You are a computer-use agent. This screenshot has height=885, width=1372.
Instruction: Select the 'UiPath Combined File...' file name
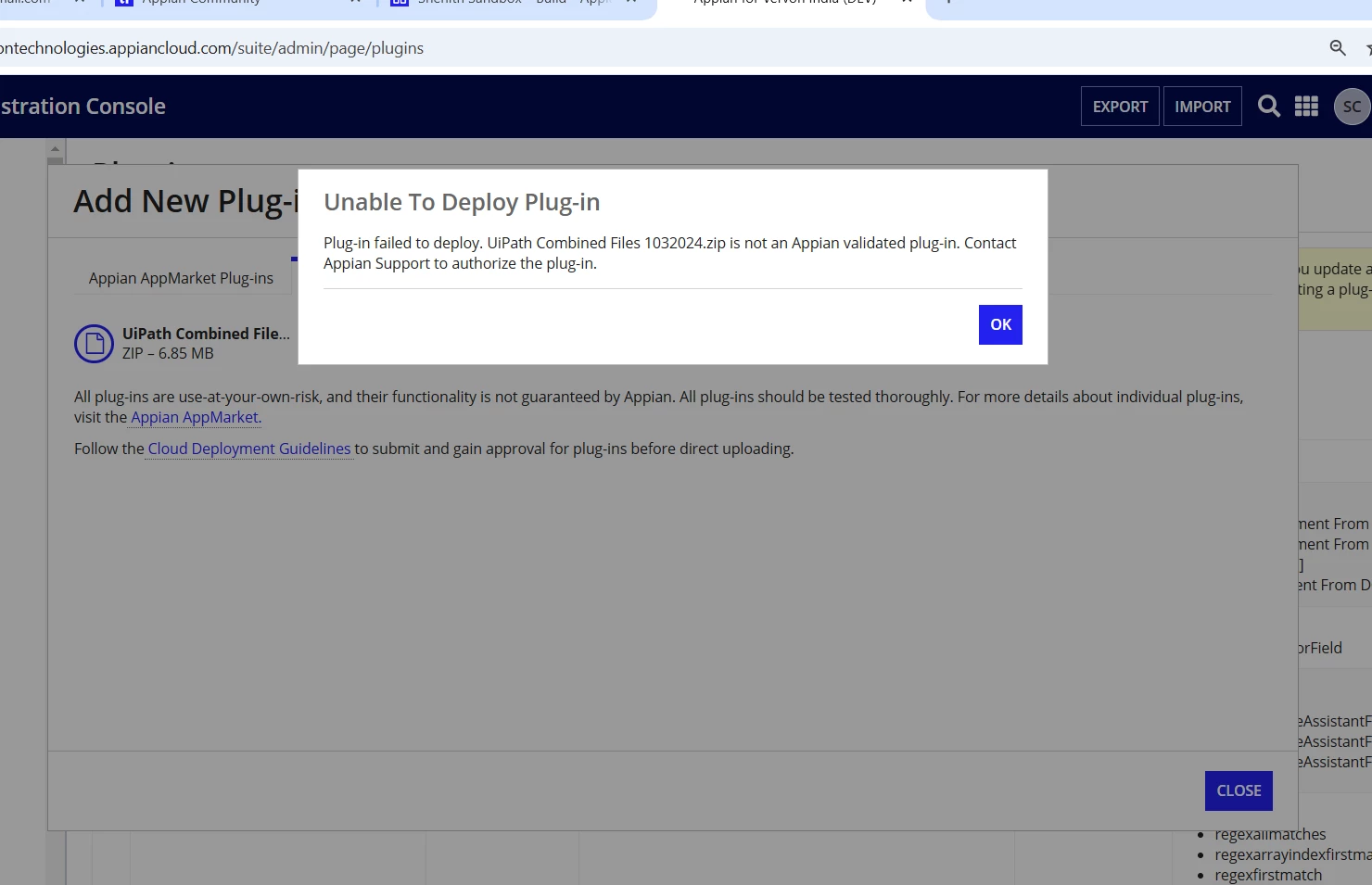206,334
